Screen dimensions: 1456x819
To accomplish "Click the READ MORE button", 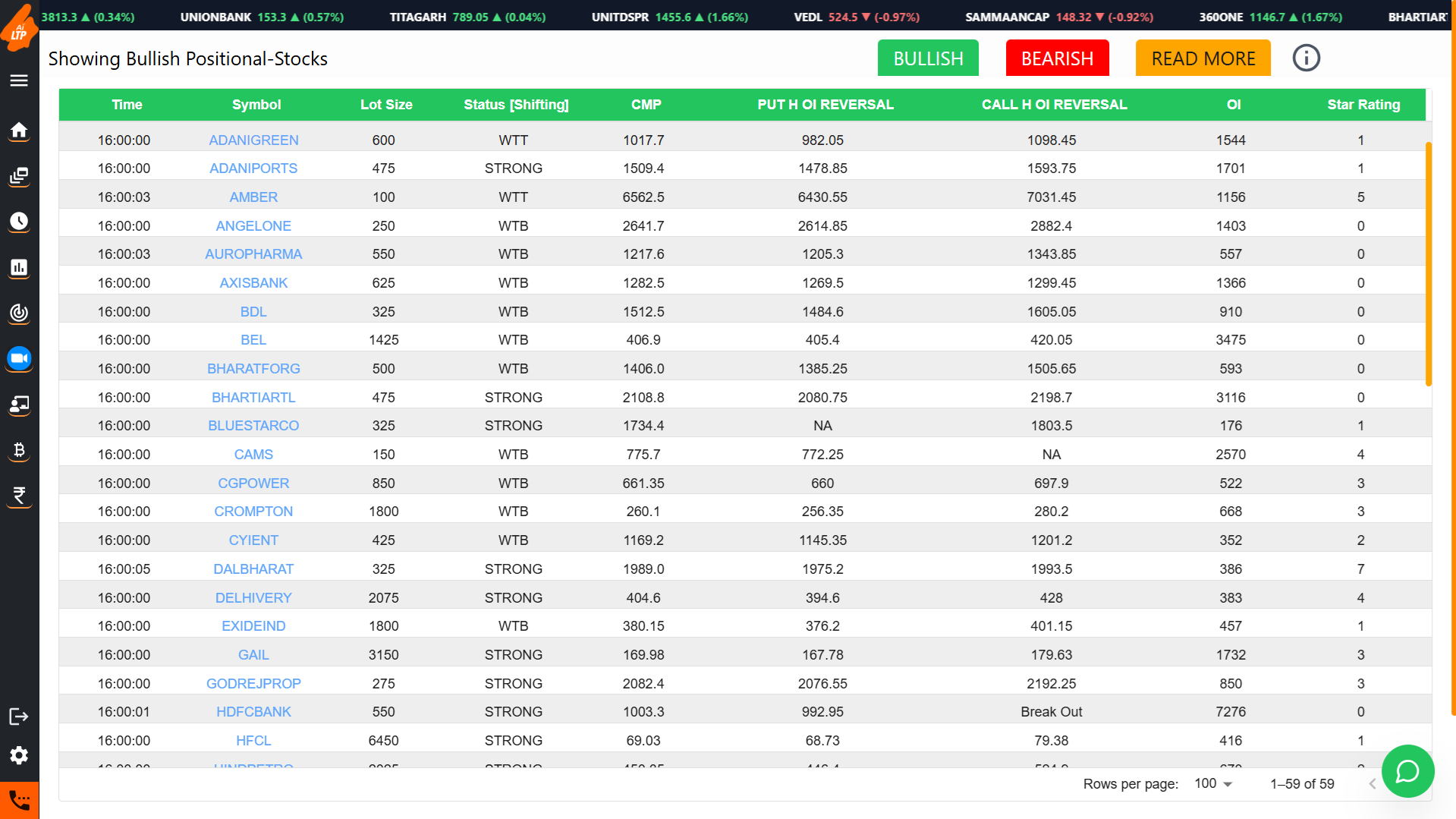I will 1203,58.
